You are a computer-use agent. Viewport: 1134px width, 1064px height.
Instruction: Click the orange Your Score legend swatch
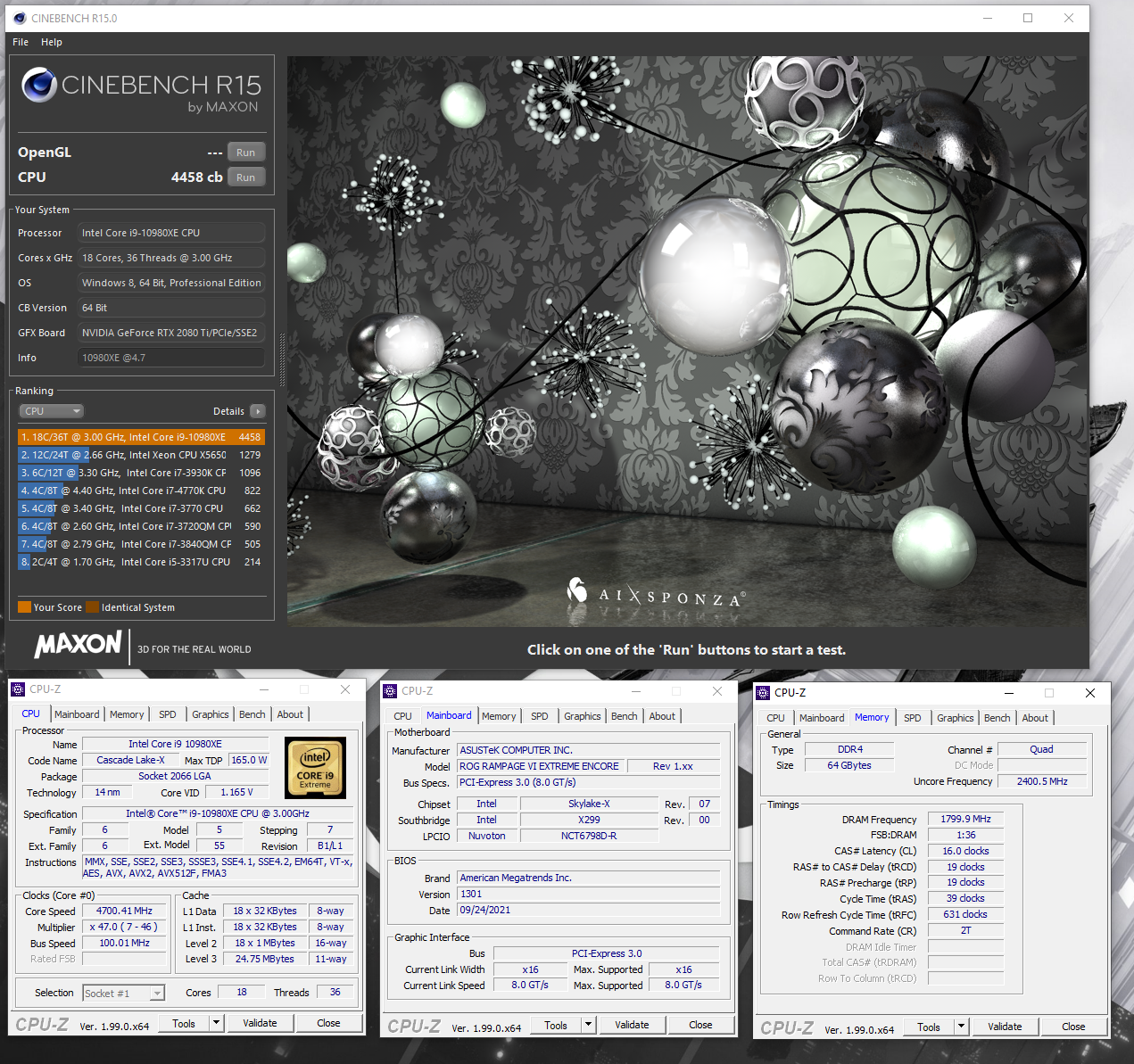(24, 607)
